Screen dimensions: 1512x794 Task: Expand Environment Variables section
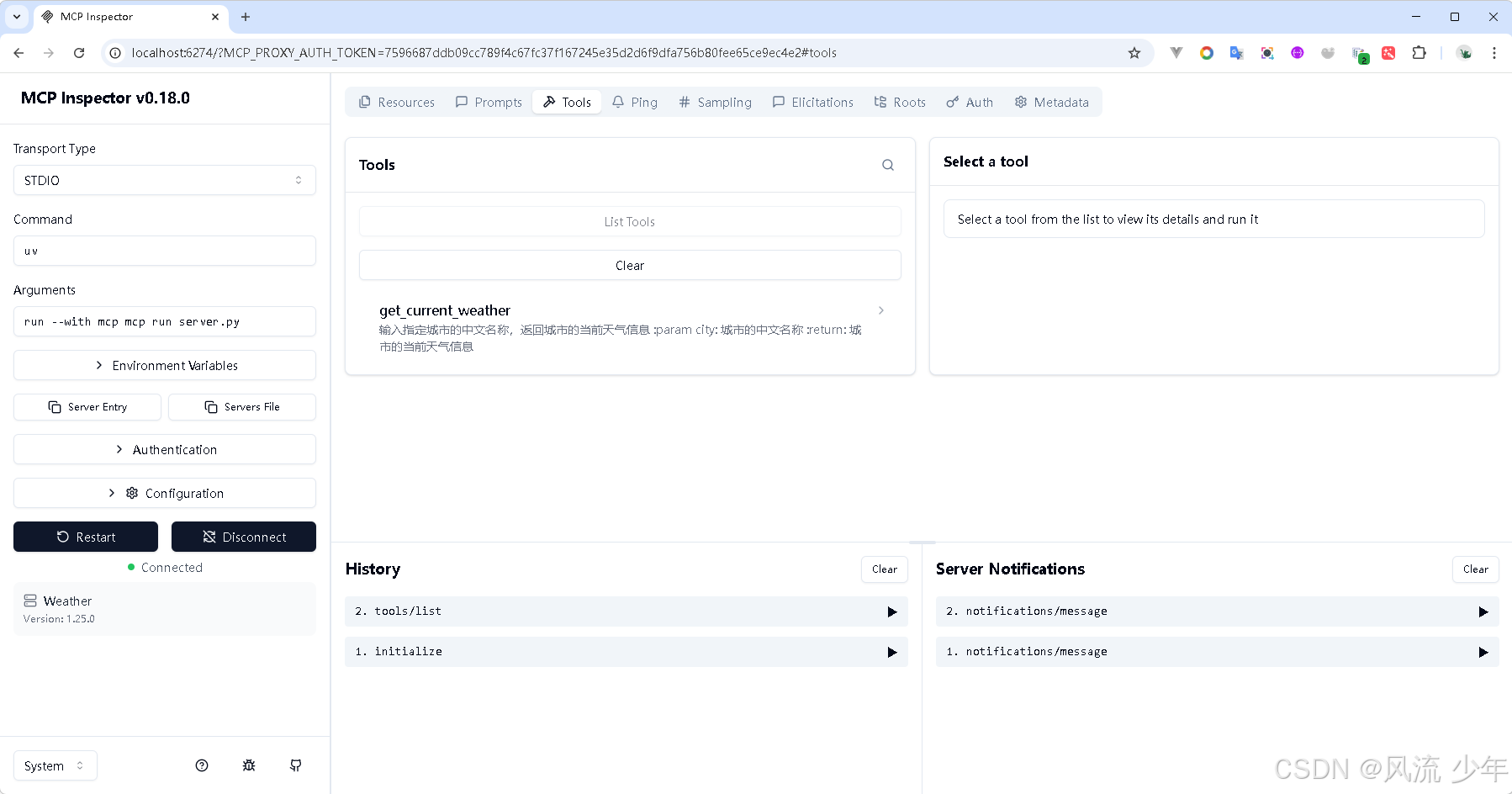click(165, 365)
